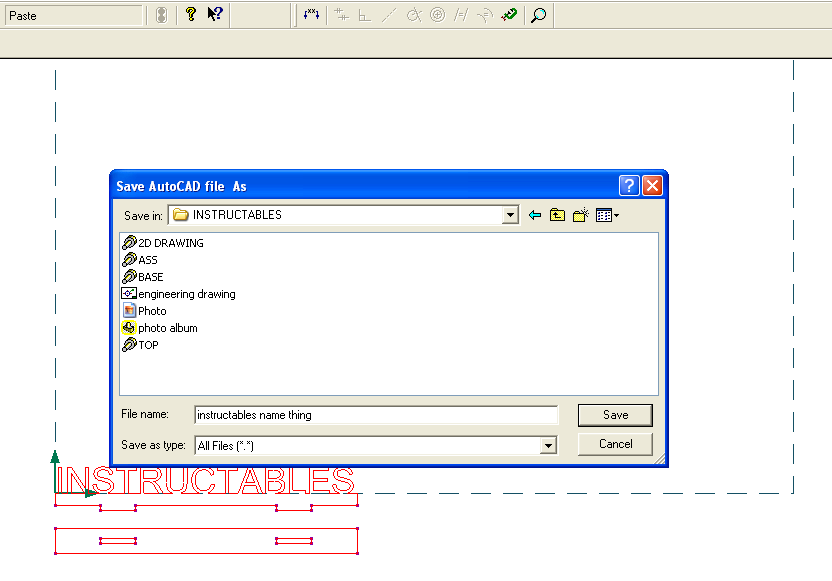Click the Cancel button

615,444
